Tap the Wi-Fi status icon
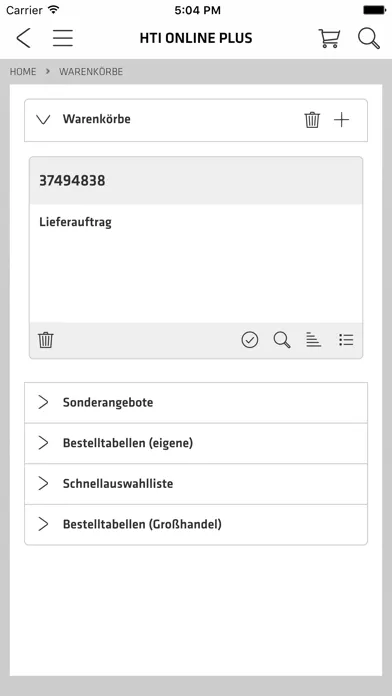This screenshot has height=696, width=392. click(x=54, y=10)
